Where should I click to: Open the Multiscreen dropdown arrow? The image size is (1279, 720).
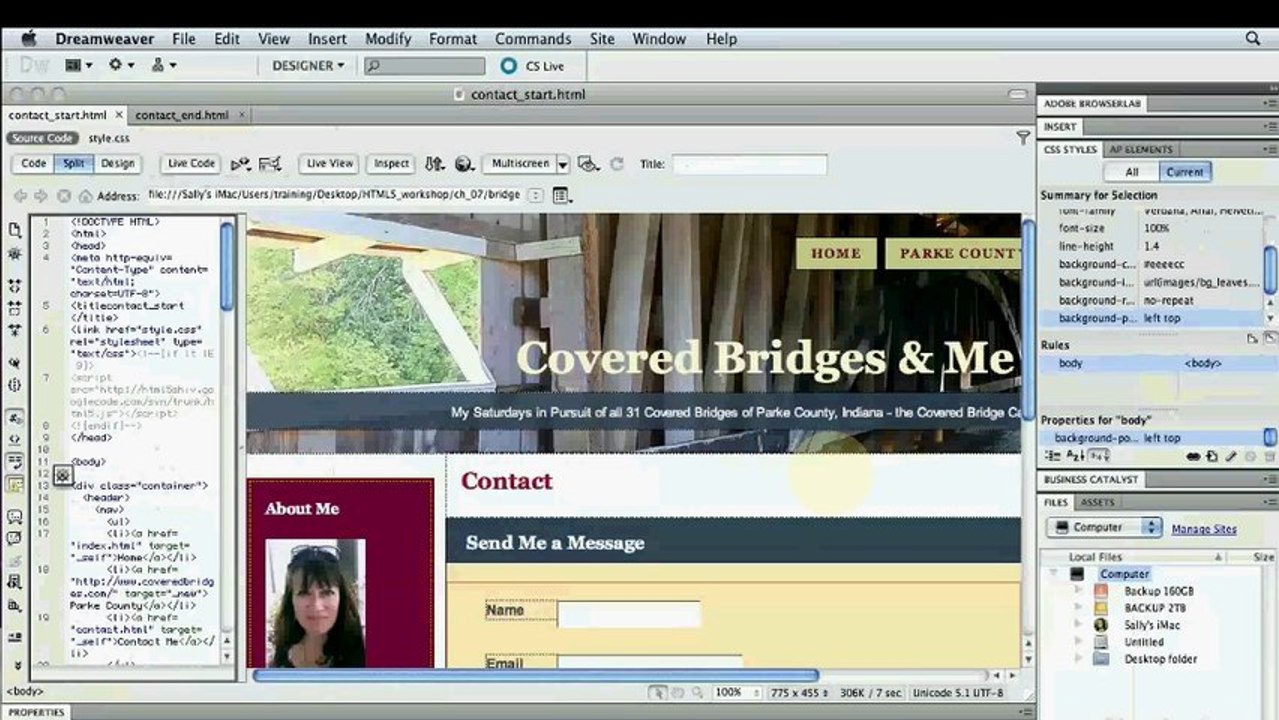click(563, 164)
